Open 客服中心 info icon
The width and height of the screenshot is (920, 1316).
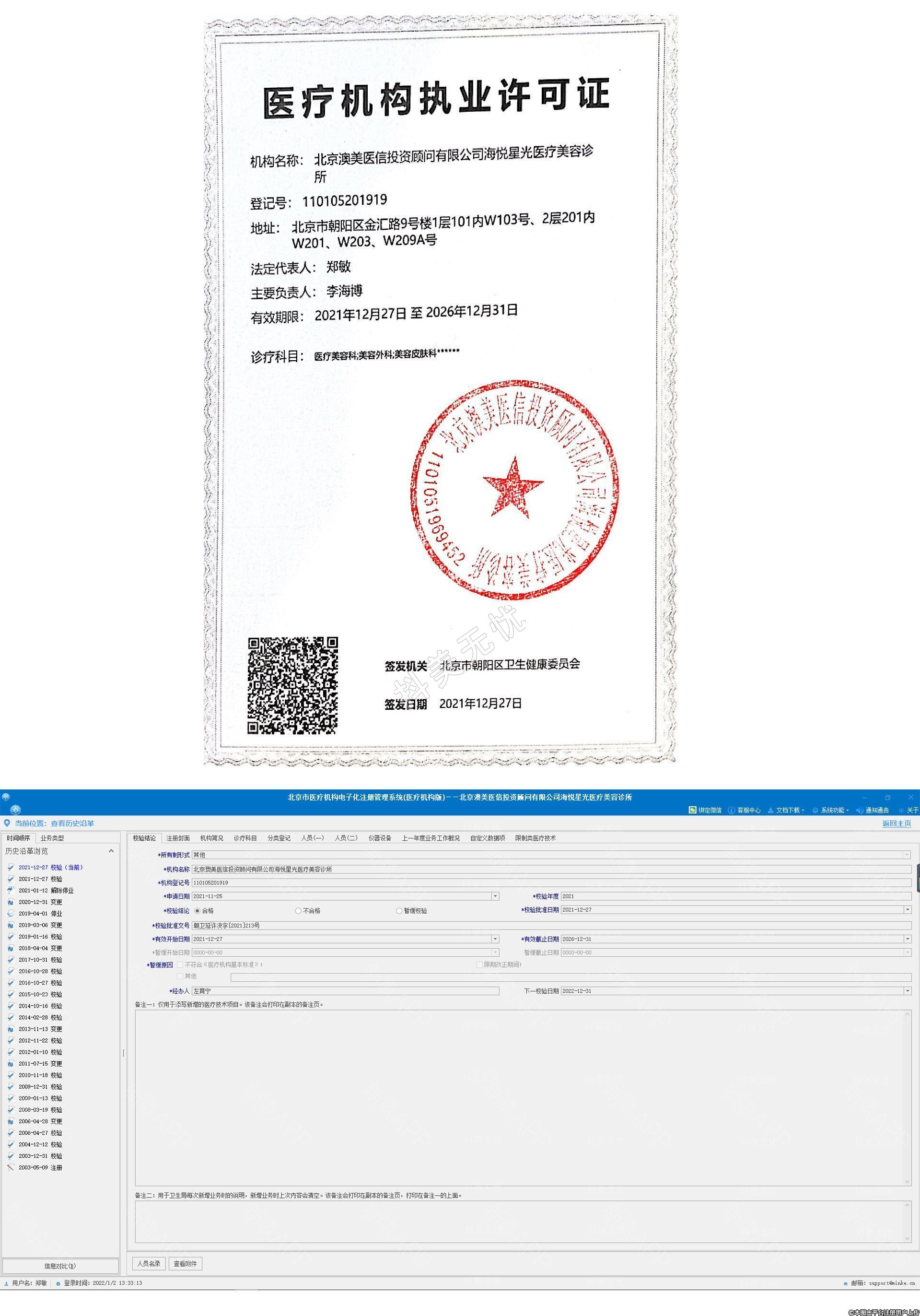(x=732, y=810)
